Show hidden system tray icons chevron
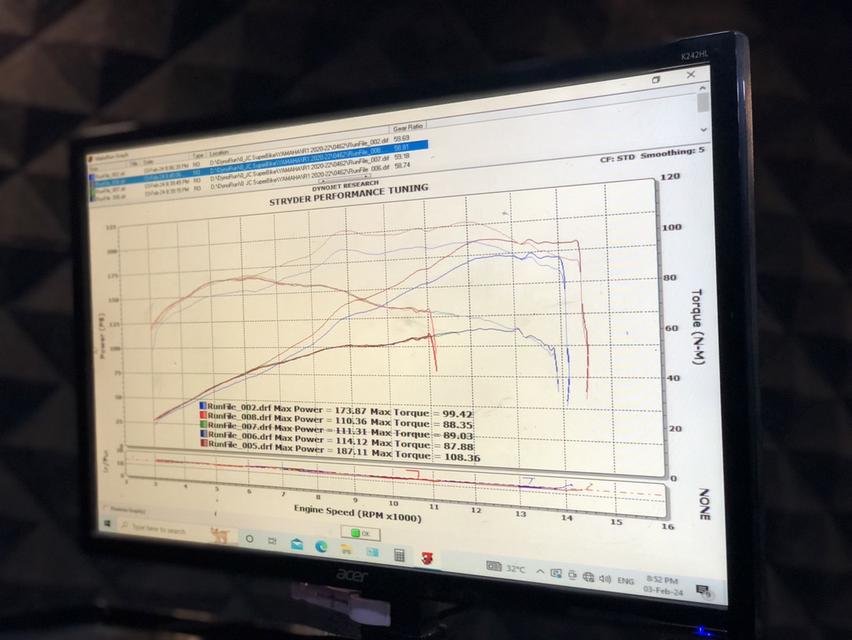 [x=540, y=571]
